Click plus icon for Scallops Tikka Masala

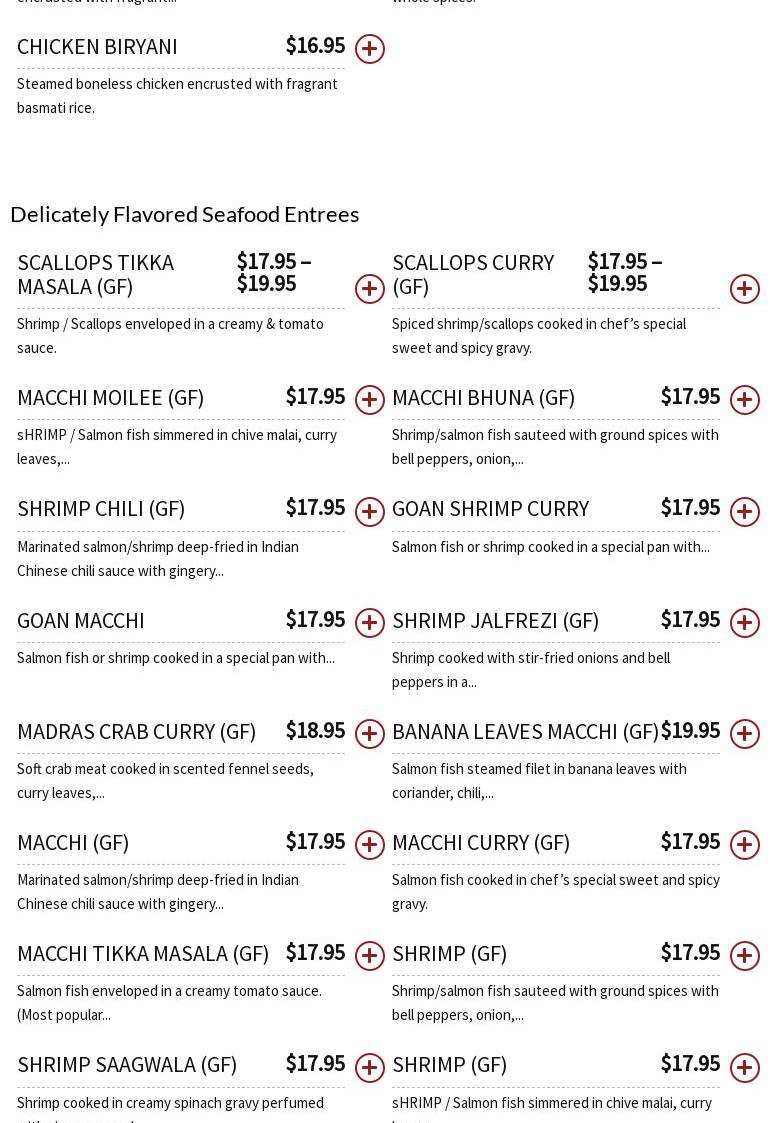[x=370, y=289]
